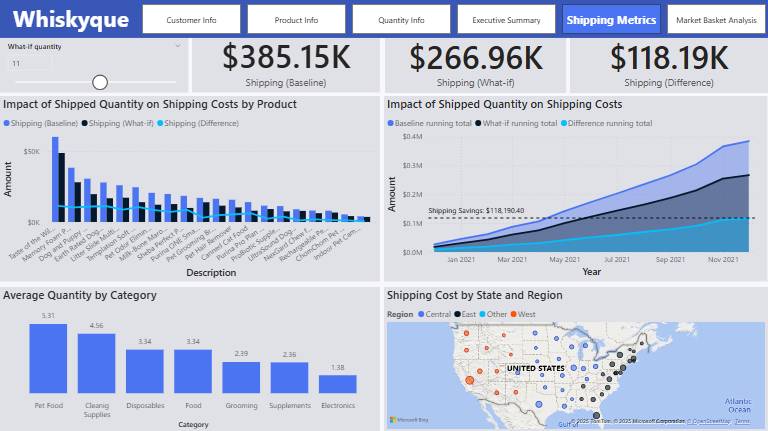Go to the Executive Summary tab
Viewport: 768px width, 431px height.
coord(506,20)
